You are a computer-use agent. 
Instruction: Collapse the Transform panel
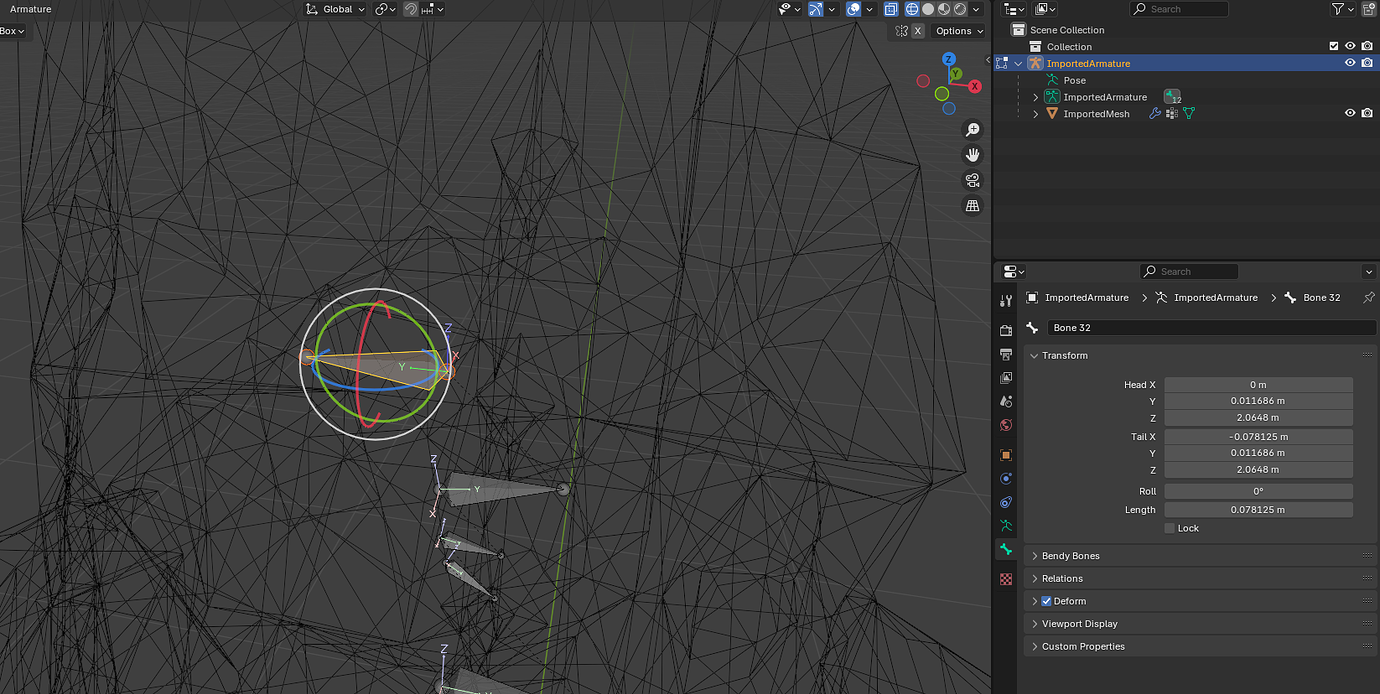1198,355
